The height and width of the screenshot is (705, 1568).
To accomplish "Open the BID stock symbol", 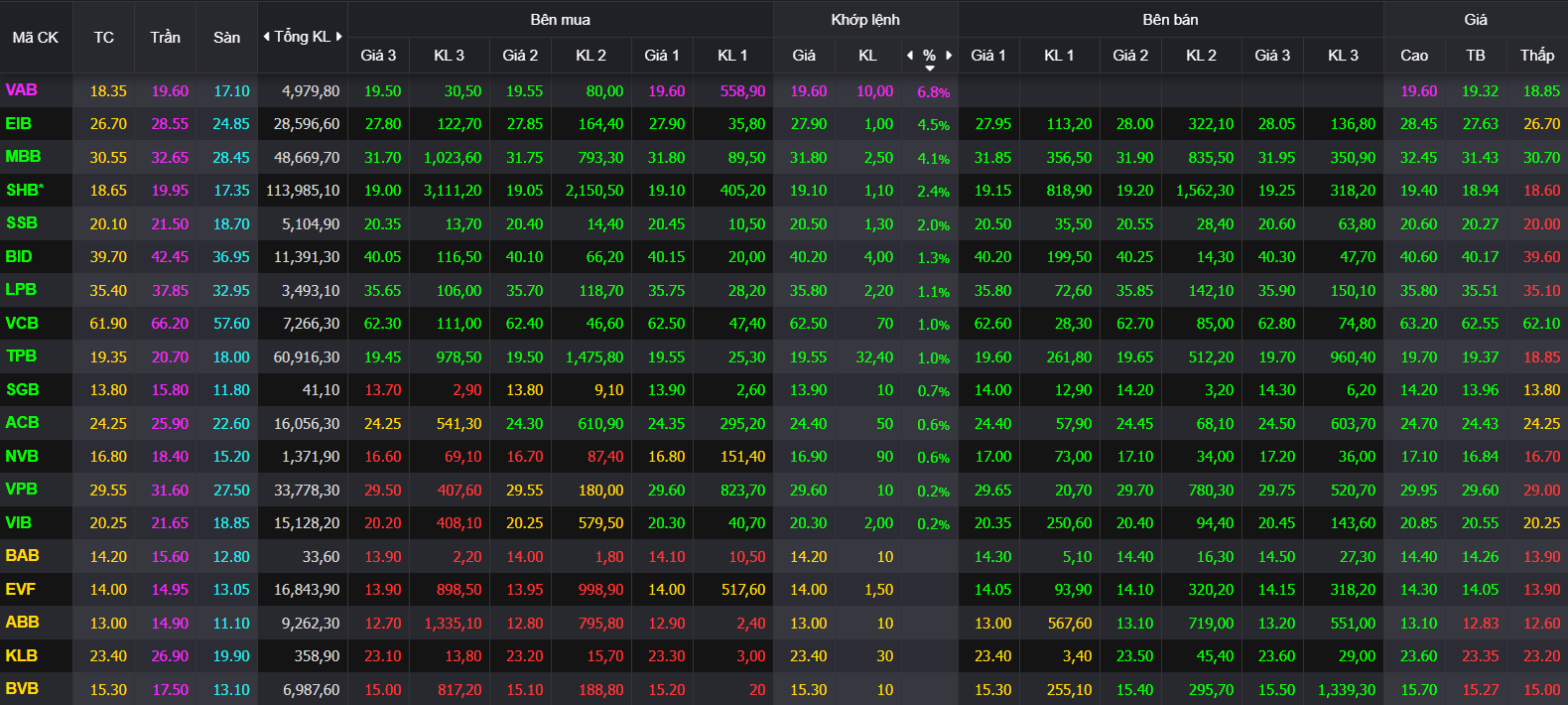I will point(19,257).
